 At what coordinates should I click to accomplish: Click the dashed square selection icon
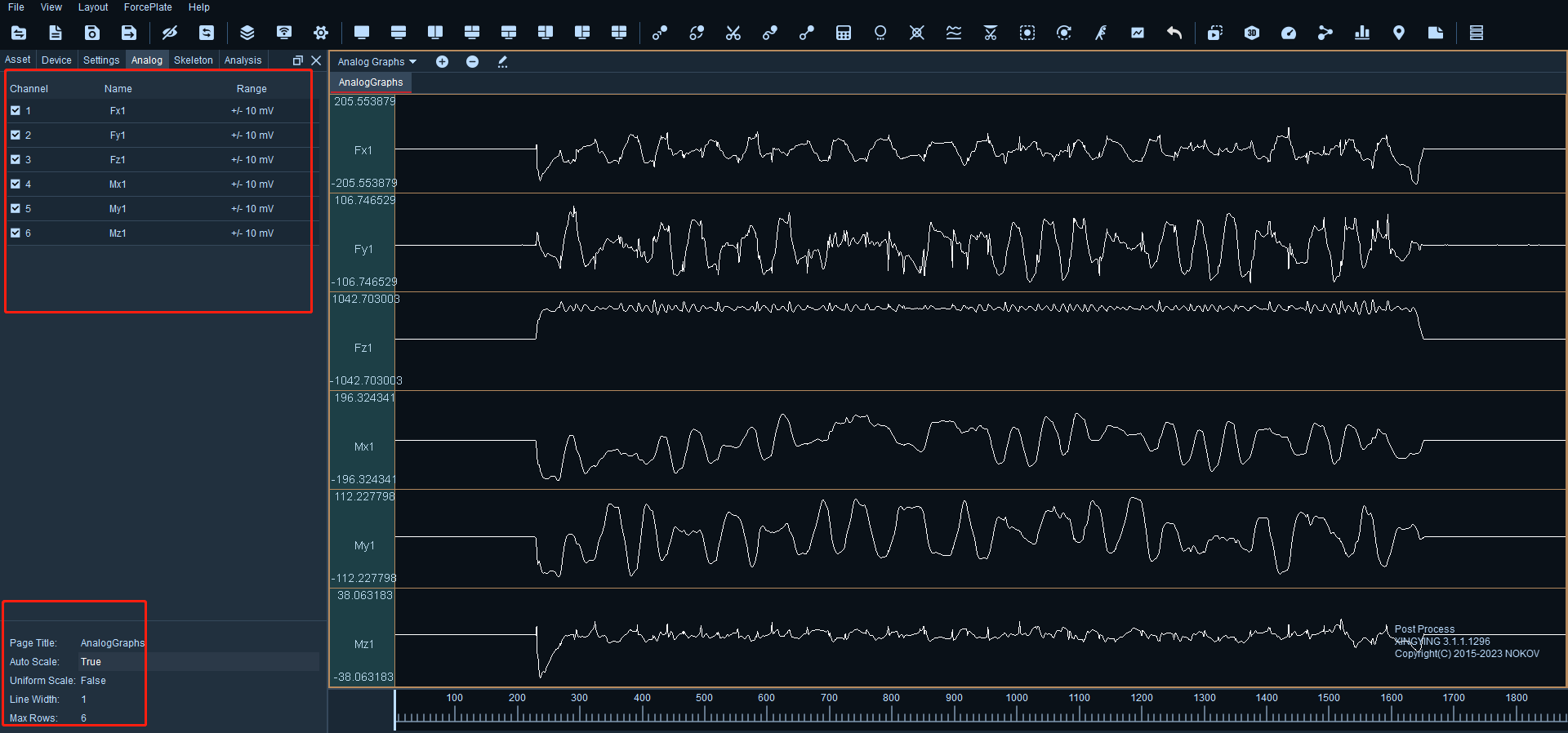[x=1027, y=33]
